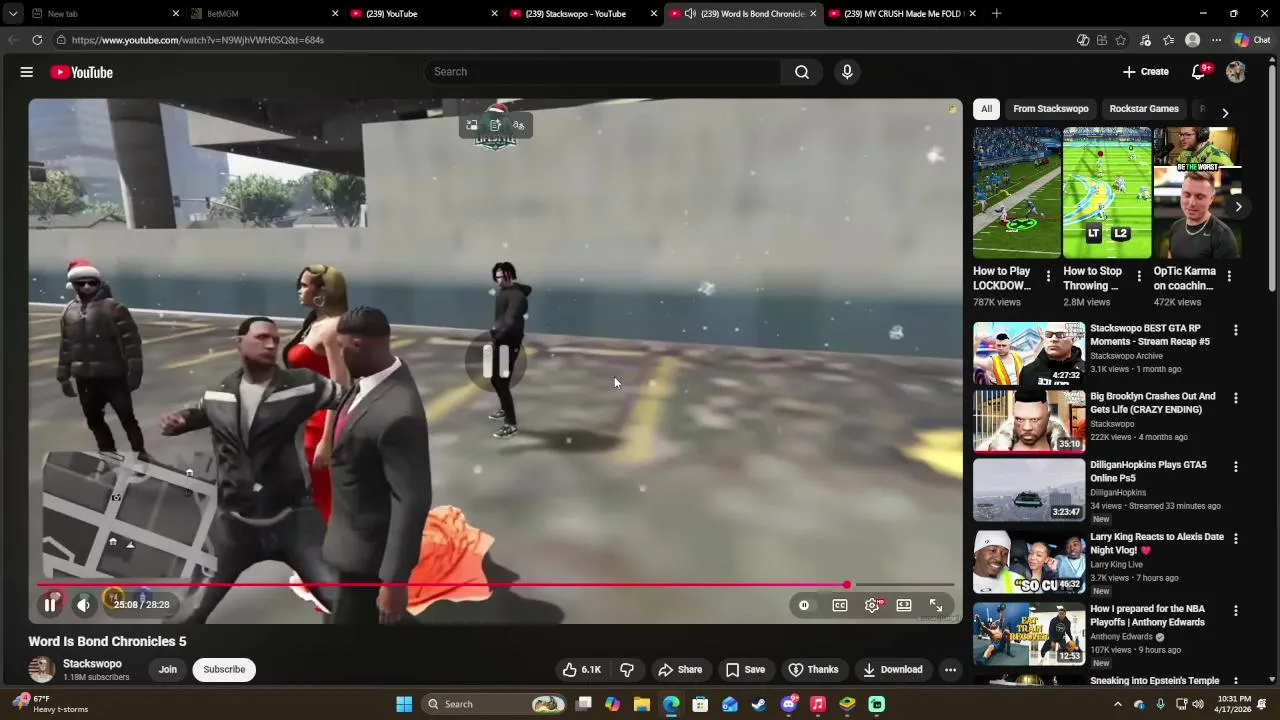1280x720 pixels.
Task: Advance the Shorts shelf with next arrow
Action: pos(1238,207)
